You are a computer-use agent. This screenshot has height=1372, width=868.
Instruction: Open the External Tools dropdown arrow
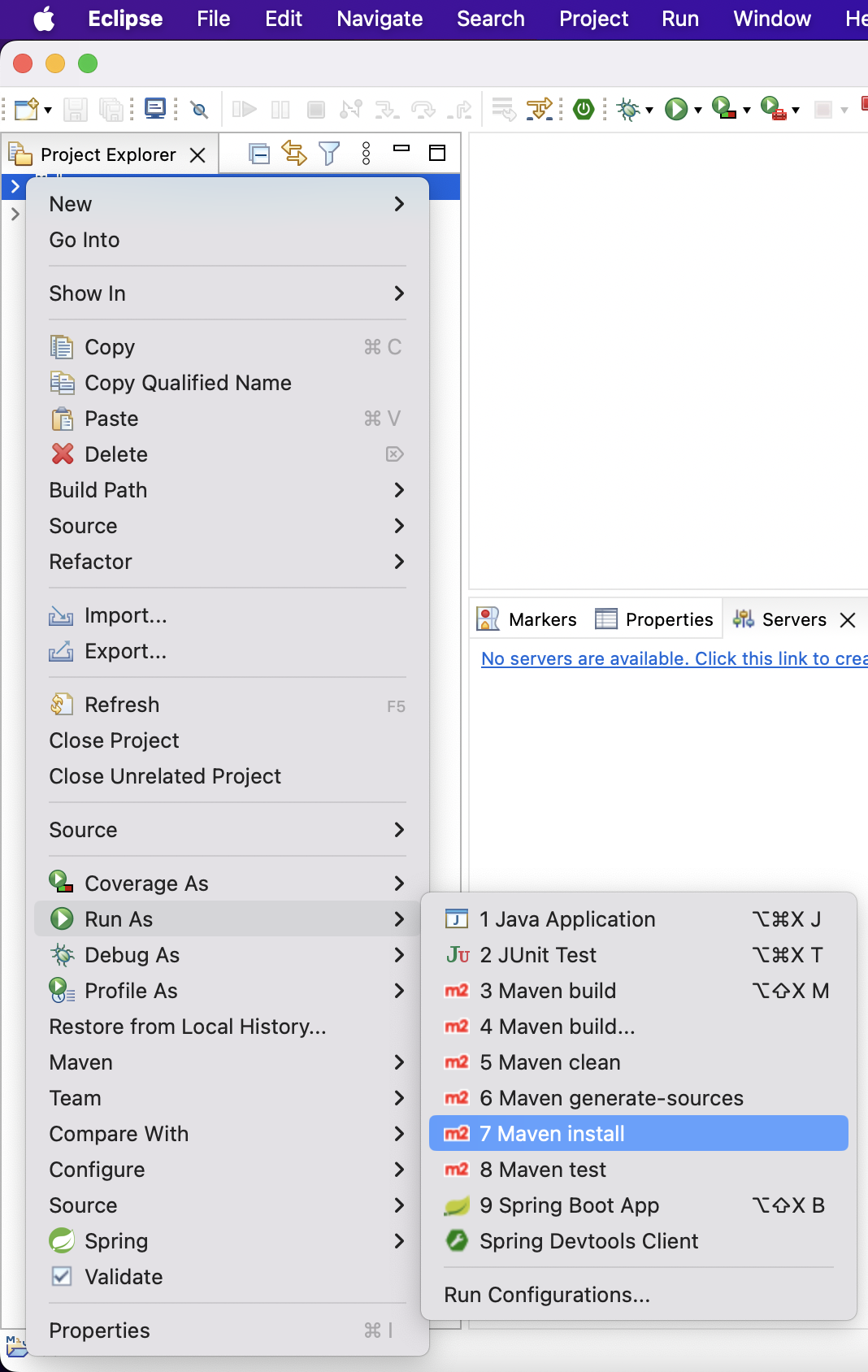(796, 110)
